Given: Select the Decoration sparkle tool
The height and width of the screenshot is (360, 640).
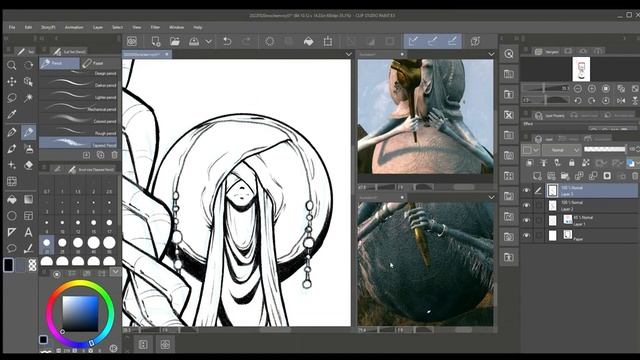Looking at the screenshot, I should click(x=11, y=165).
